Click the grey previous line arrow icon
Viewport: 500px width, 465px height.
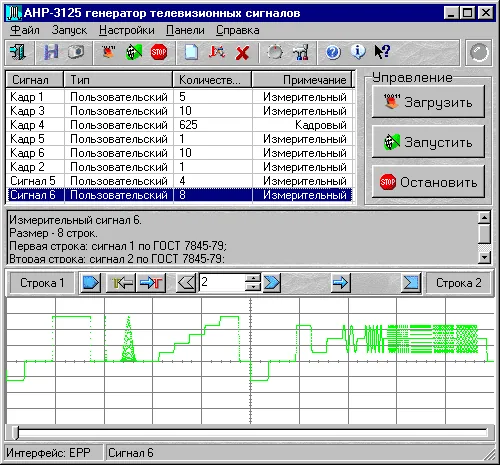(x=186, y=283)
